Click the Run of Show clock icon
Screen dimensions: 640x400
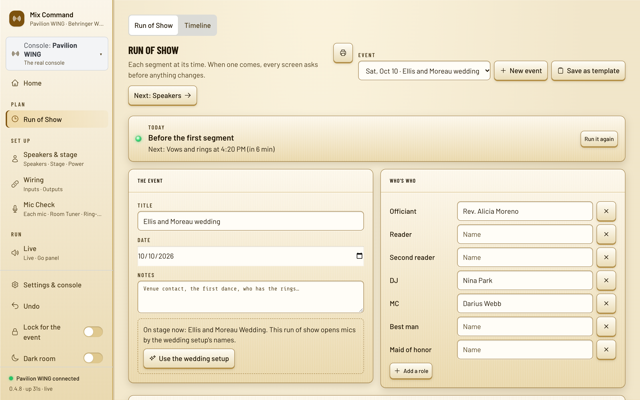coord(15,119)
